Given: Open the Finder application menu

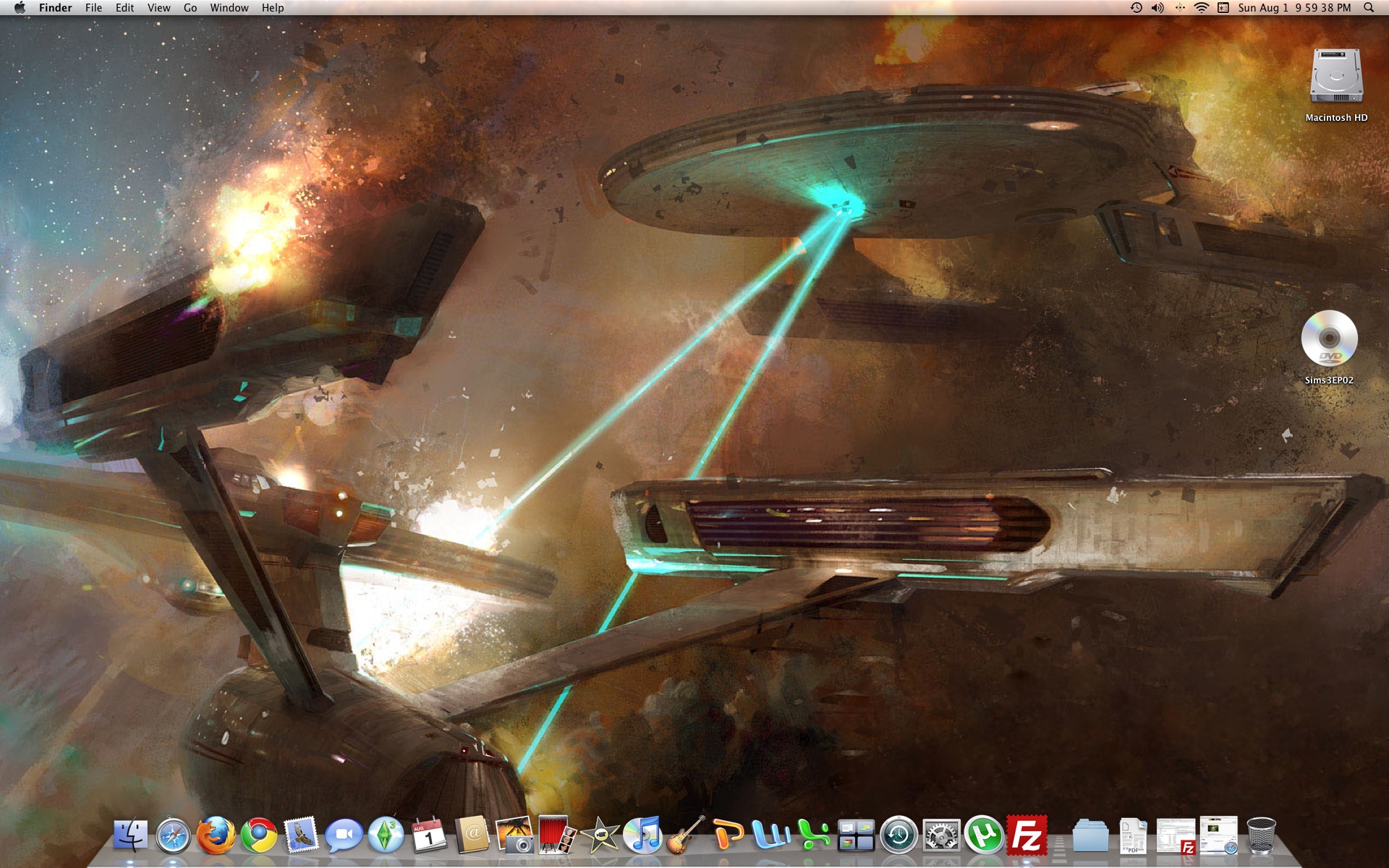Looking at the screenshot, I should pos(55,8).
